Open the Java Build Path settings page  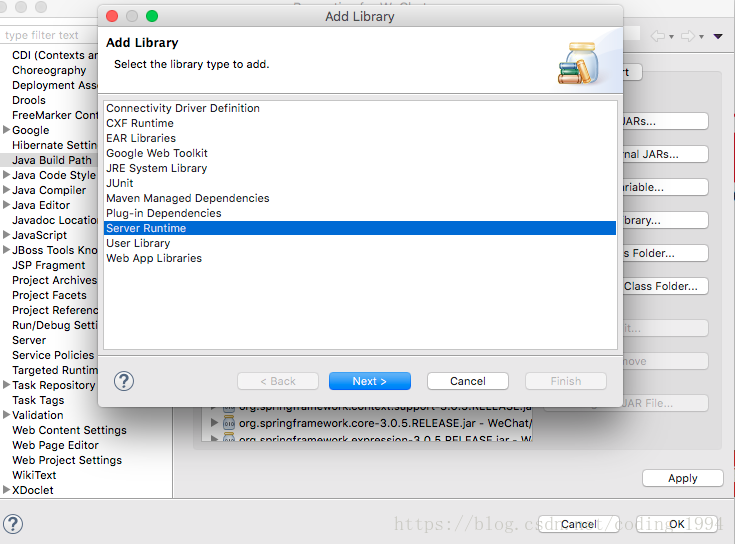[x=49, y=160]
